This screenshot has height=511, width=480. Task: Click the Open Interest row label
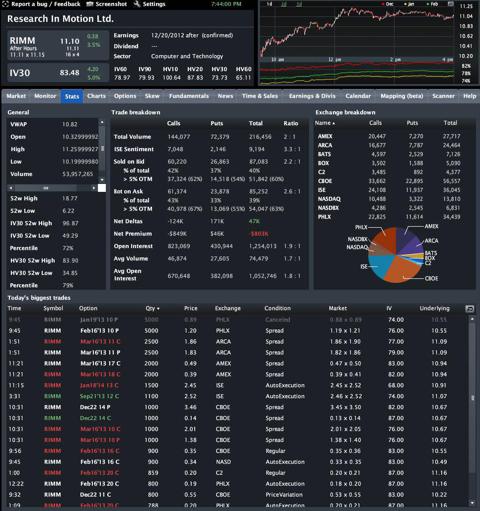coord(133,246)
